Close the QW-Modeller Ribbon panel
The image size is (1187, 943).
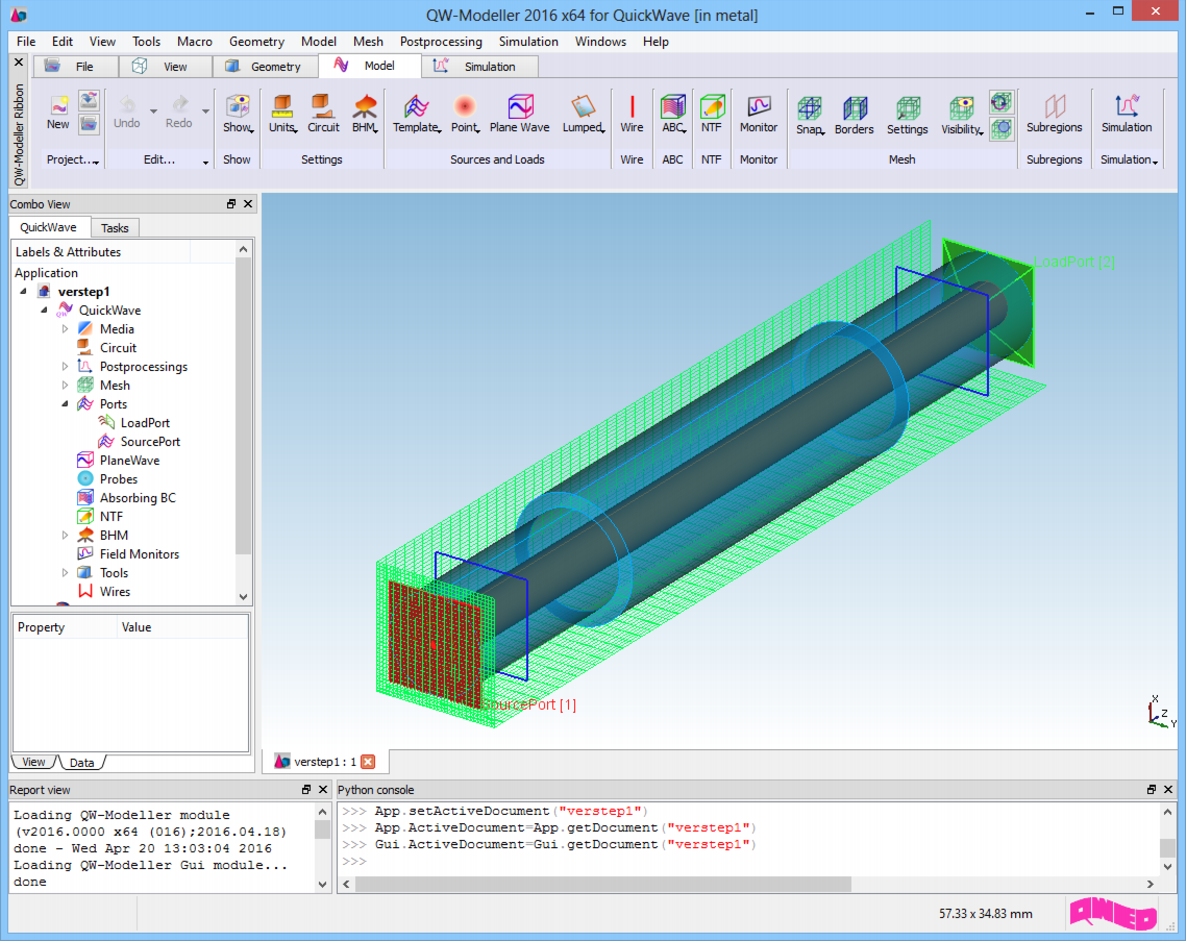pos(19,62)
